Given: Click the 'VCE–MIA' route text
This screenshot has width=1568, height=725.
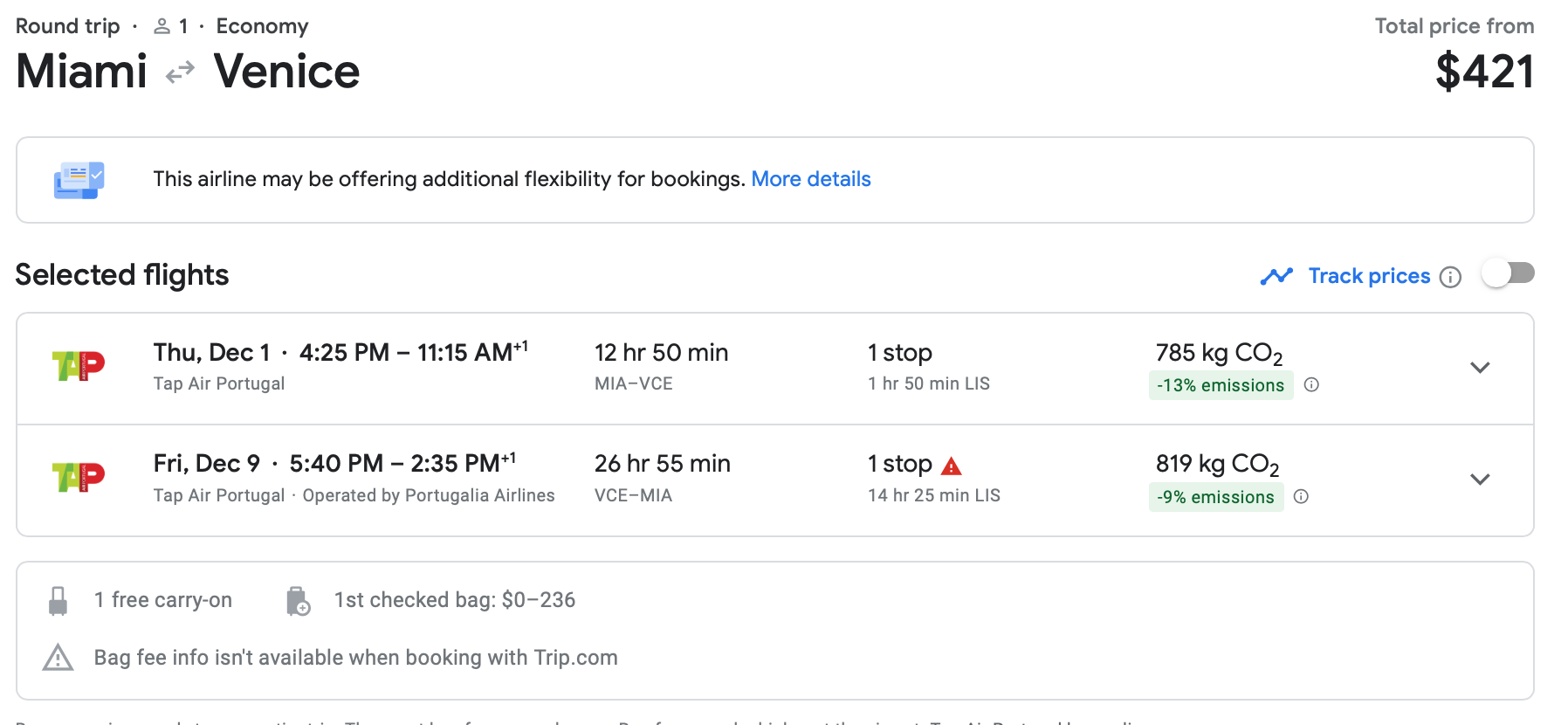Looking at the screenshot, I should click(634, 495).
